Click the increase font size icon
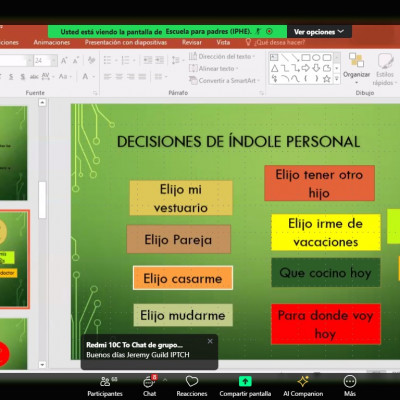 coord(64,60)
